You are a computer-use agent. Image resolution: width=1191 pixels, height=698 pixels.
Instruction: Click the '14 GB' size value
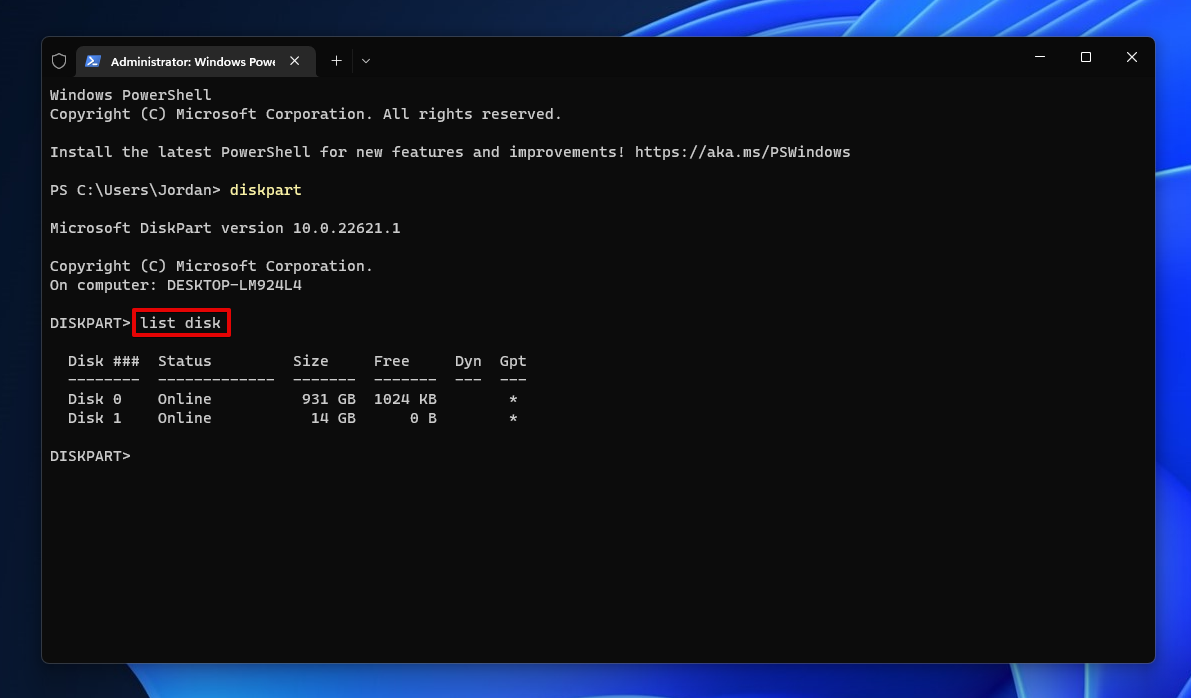pyautogui.click(x=333, y=418)
